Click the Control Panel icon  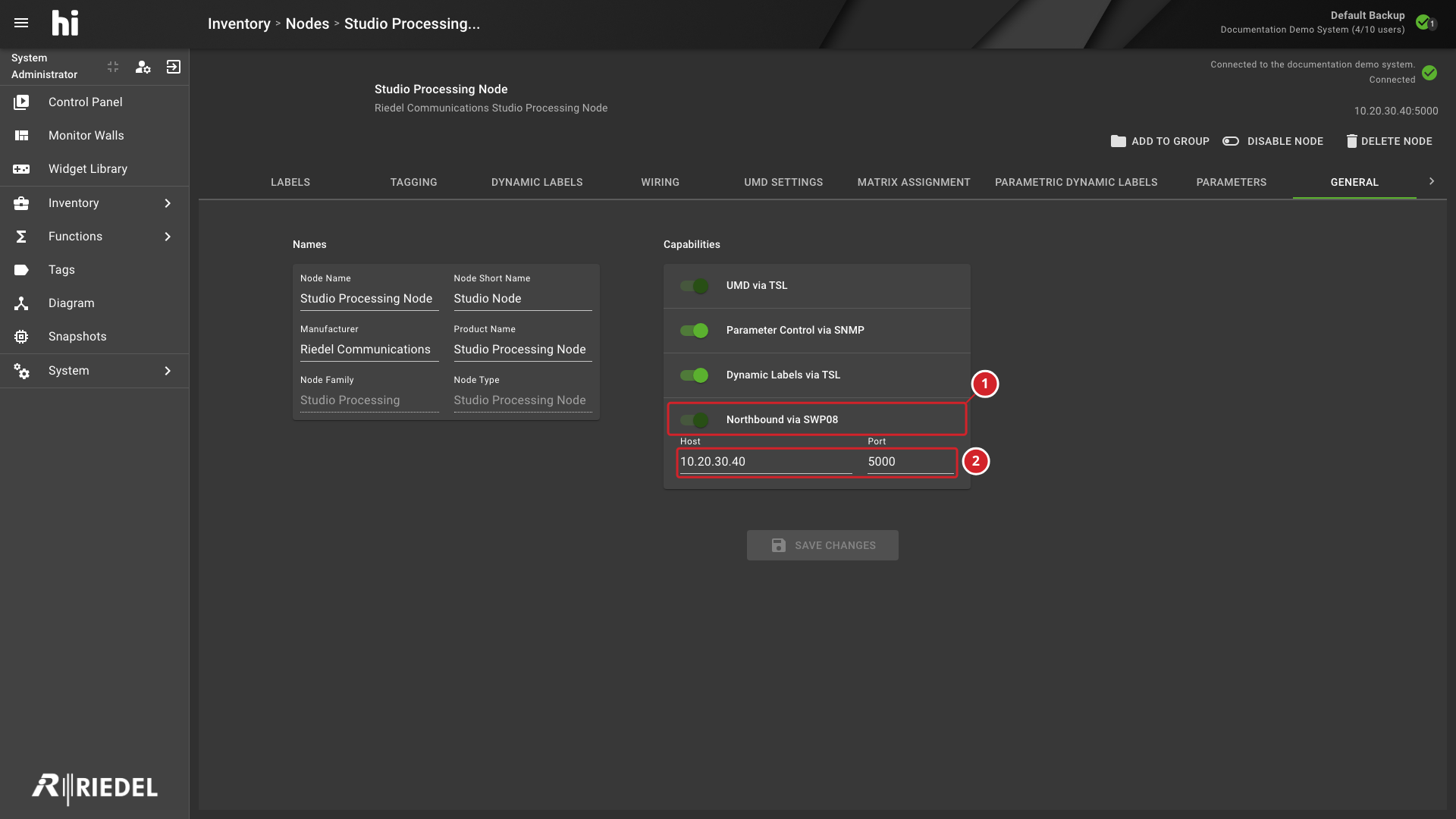(x=21, y=102)
